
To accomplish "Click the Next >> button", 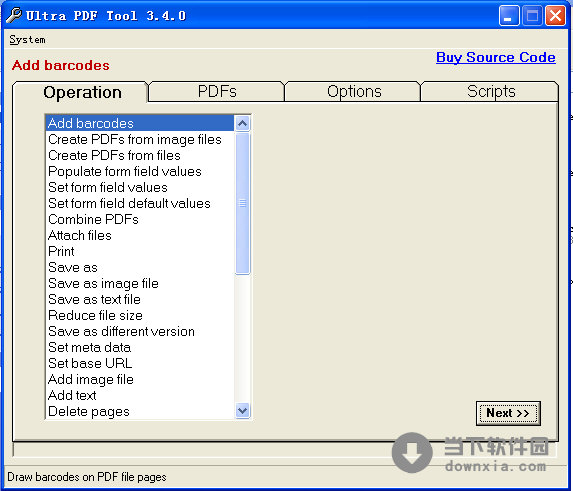I will pos(508,413).
